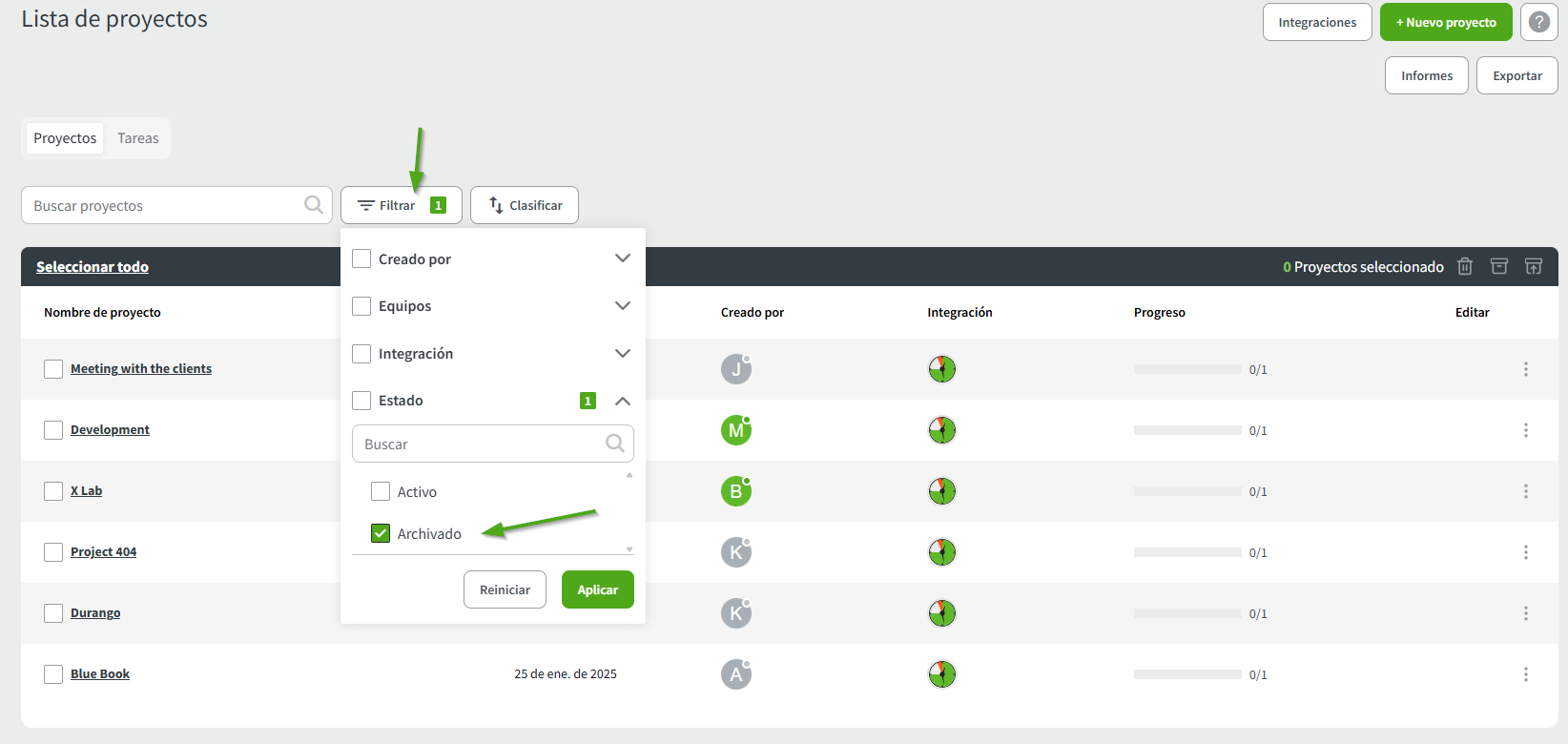This screenshot has width=1568, height=744.
Task: Click the green B avatar in X Lab row
Action: [735, 491]
